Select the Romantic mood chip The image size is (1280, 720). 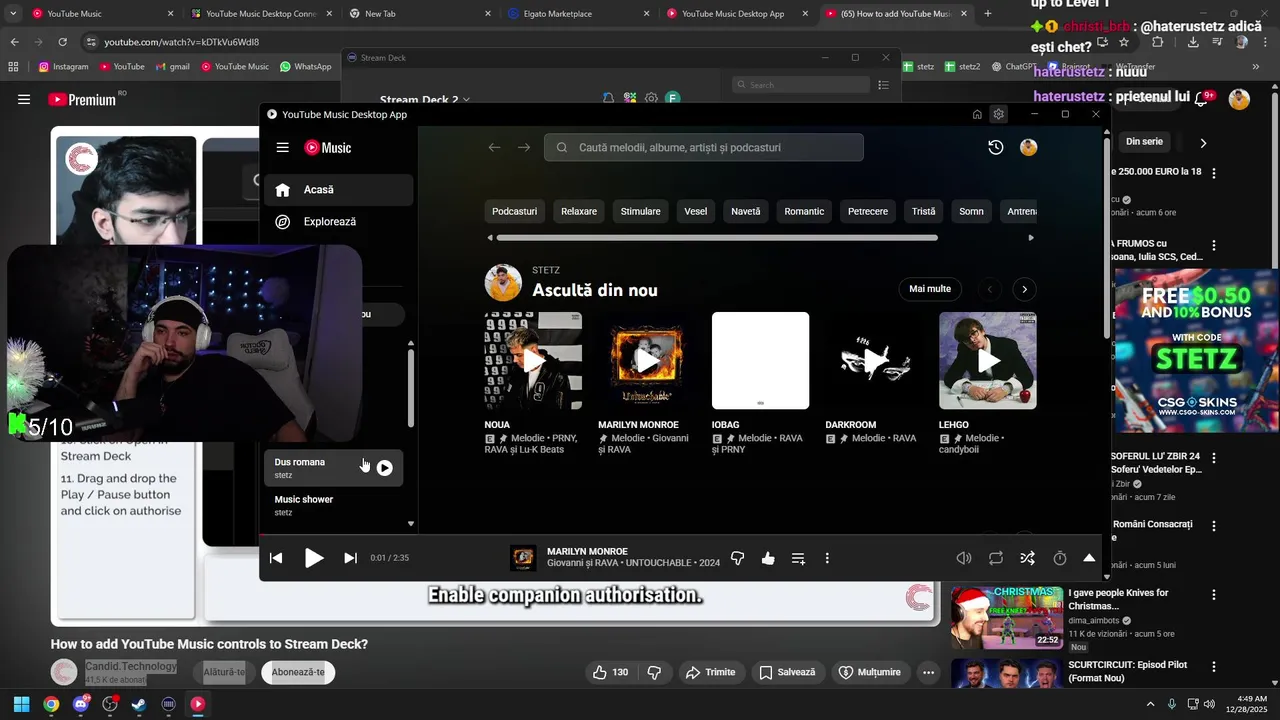pyautogui.click(x=804, y=211)
